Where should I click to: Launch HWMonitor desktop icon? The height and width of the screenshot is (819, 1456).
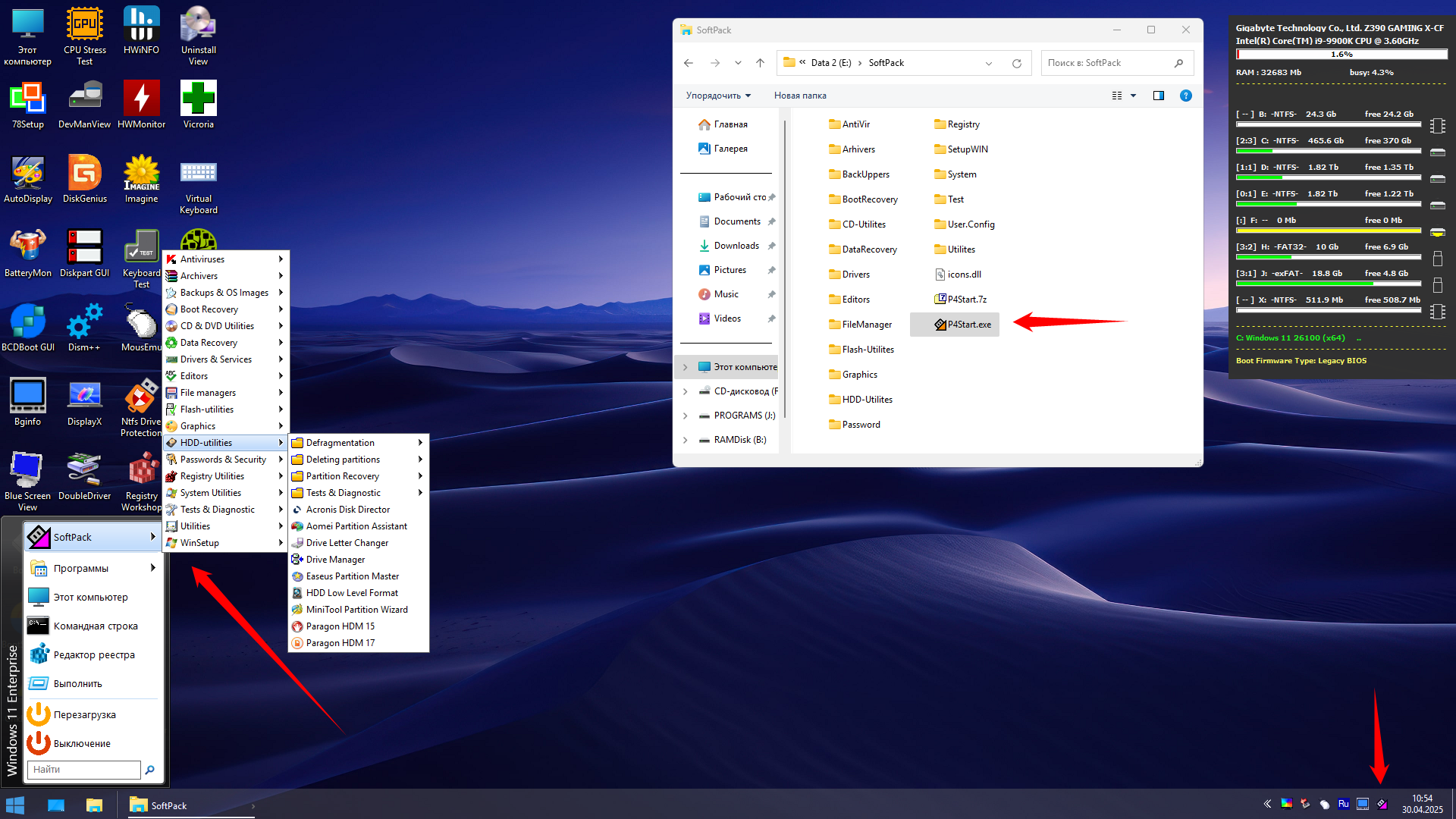click(x=141, y=105)
